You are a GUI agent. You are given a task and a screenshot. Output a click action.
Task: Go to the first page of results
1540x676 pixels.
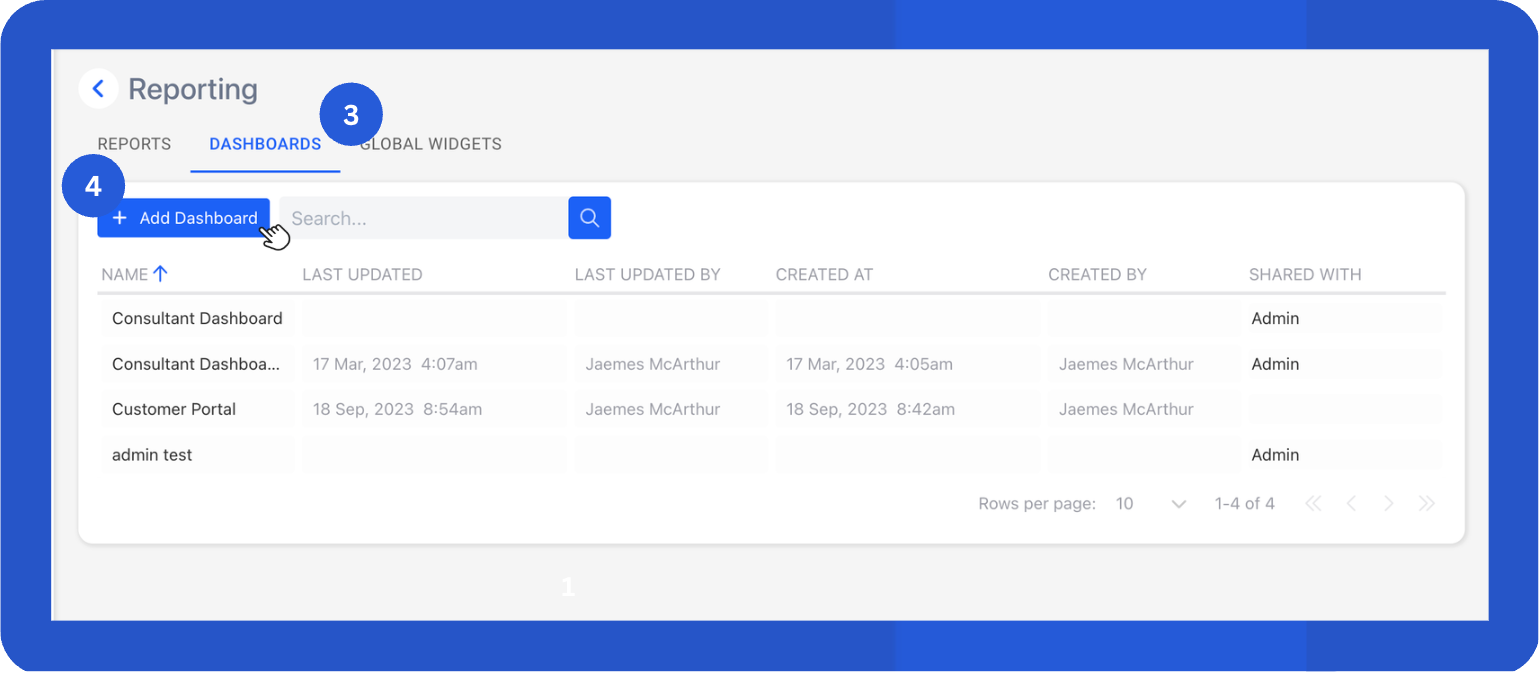point(1313,504)
